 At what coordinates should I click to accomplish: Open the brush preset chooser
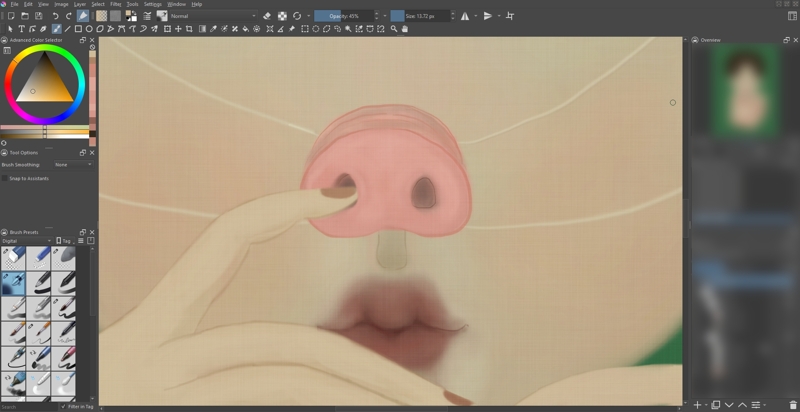pos(162,16)
